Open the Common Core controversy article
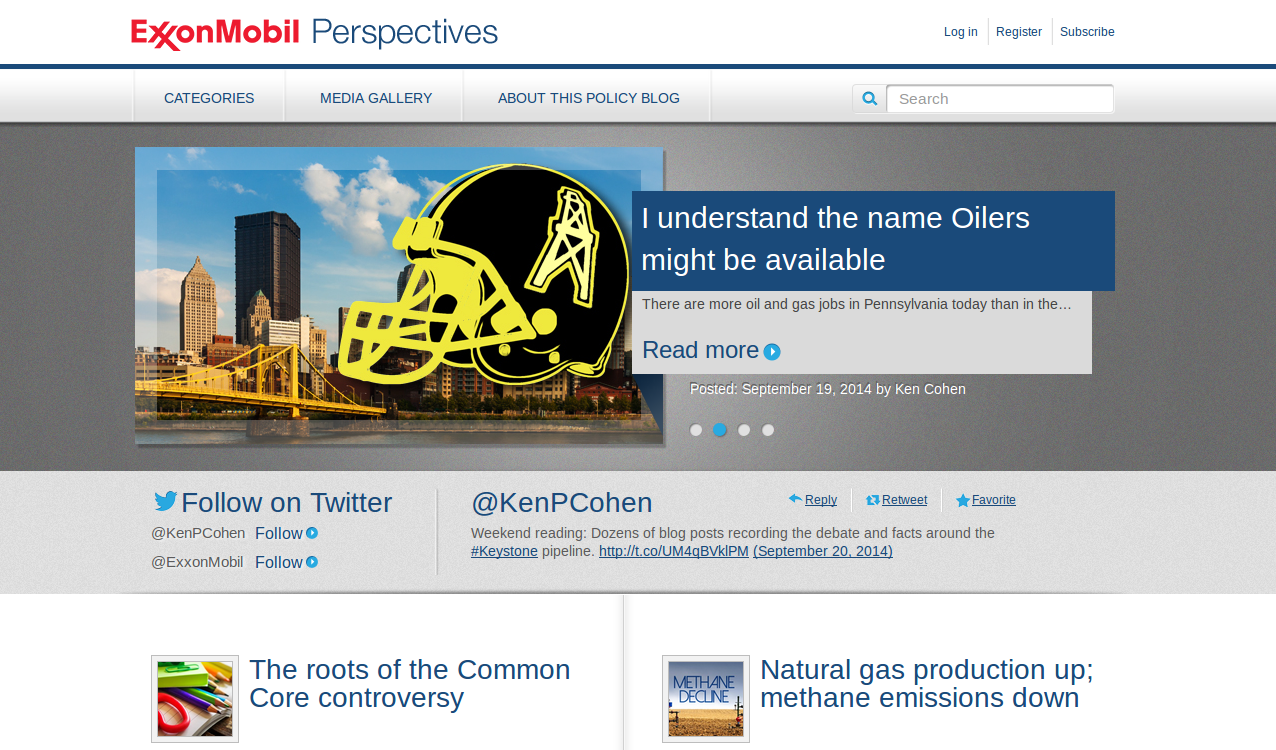 (410, 683)
